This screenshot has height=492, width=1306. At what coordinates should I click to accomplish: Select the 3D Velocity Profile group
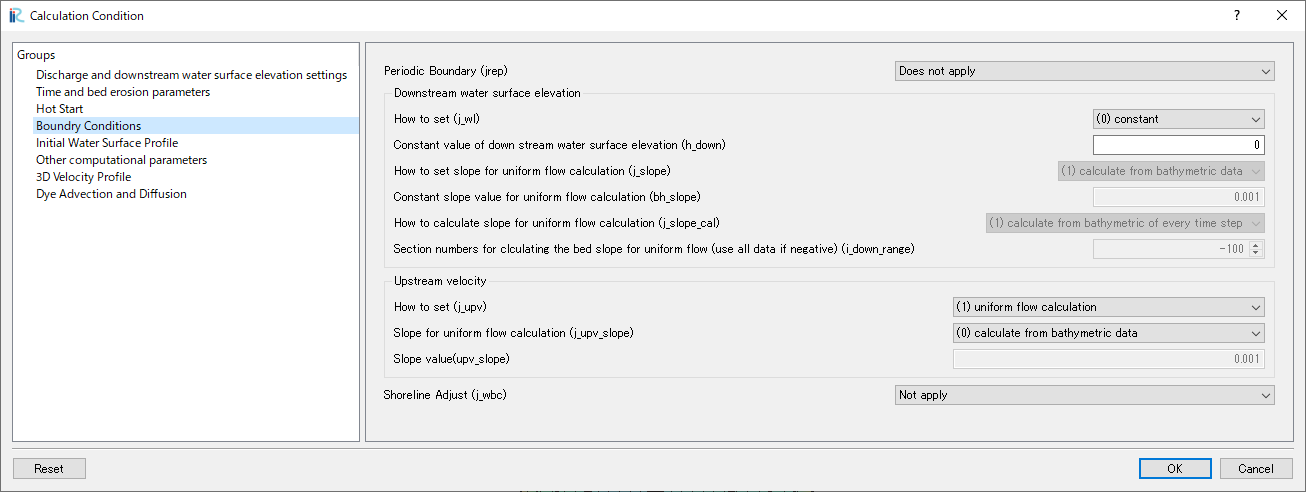click(84, 177)
